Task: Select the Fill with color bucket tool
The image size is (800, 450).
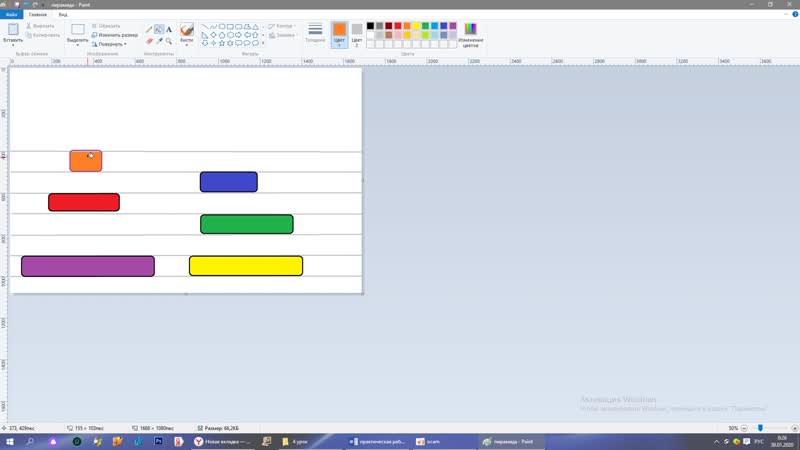Action: (x=159, y=29)
